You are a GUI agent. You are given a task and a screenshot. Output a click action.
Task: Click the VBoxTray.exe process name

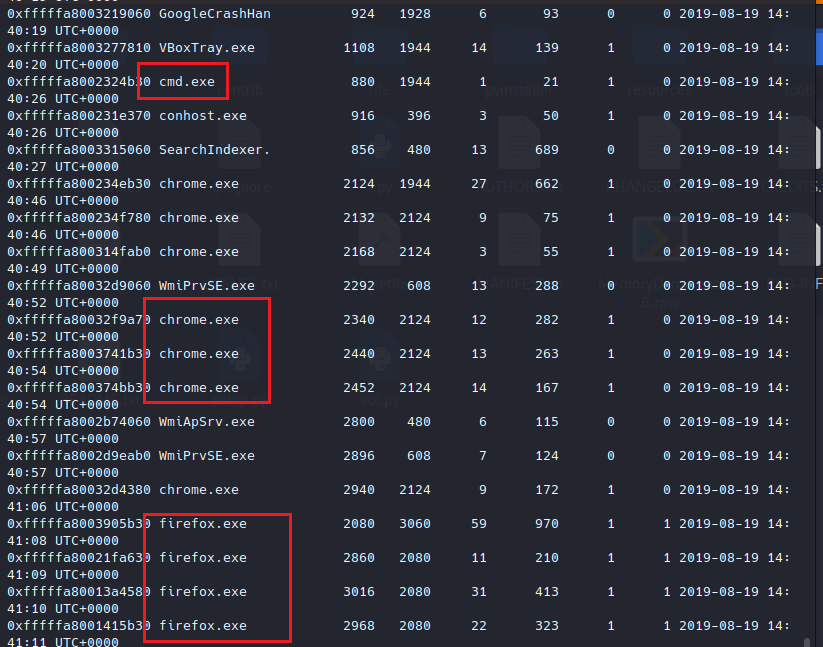click(206, 48)
